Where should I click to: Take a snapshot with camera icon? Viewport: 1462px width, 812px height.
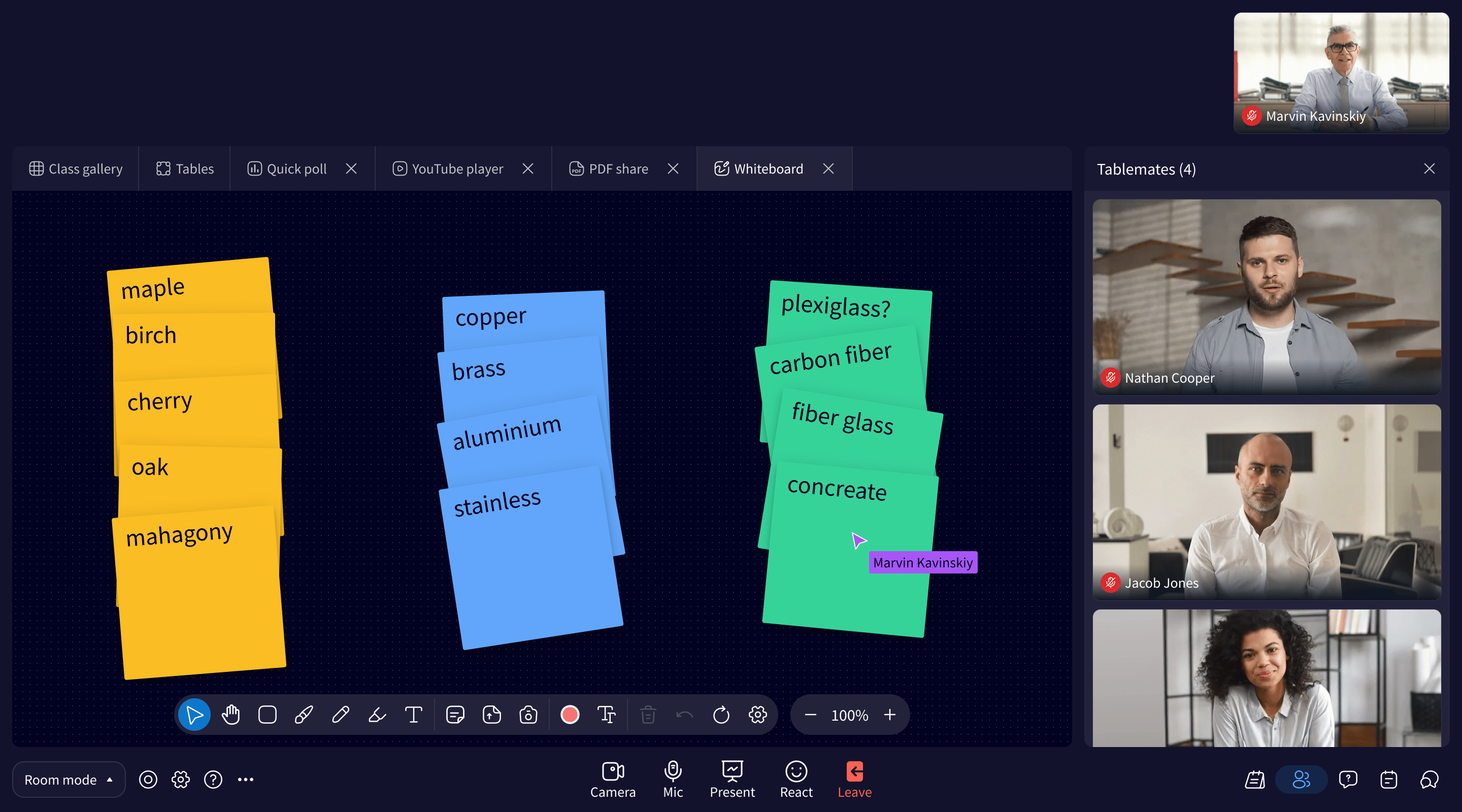point(528,715)
